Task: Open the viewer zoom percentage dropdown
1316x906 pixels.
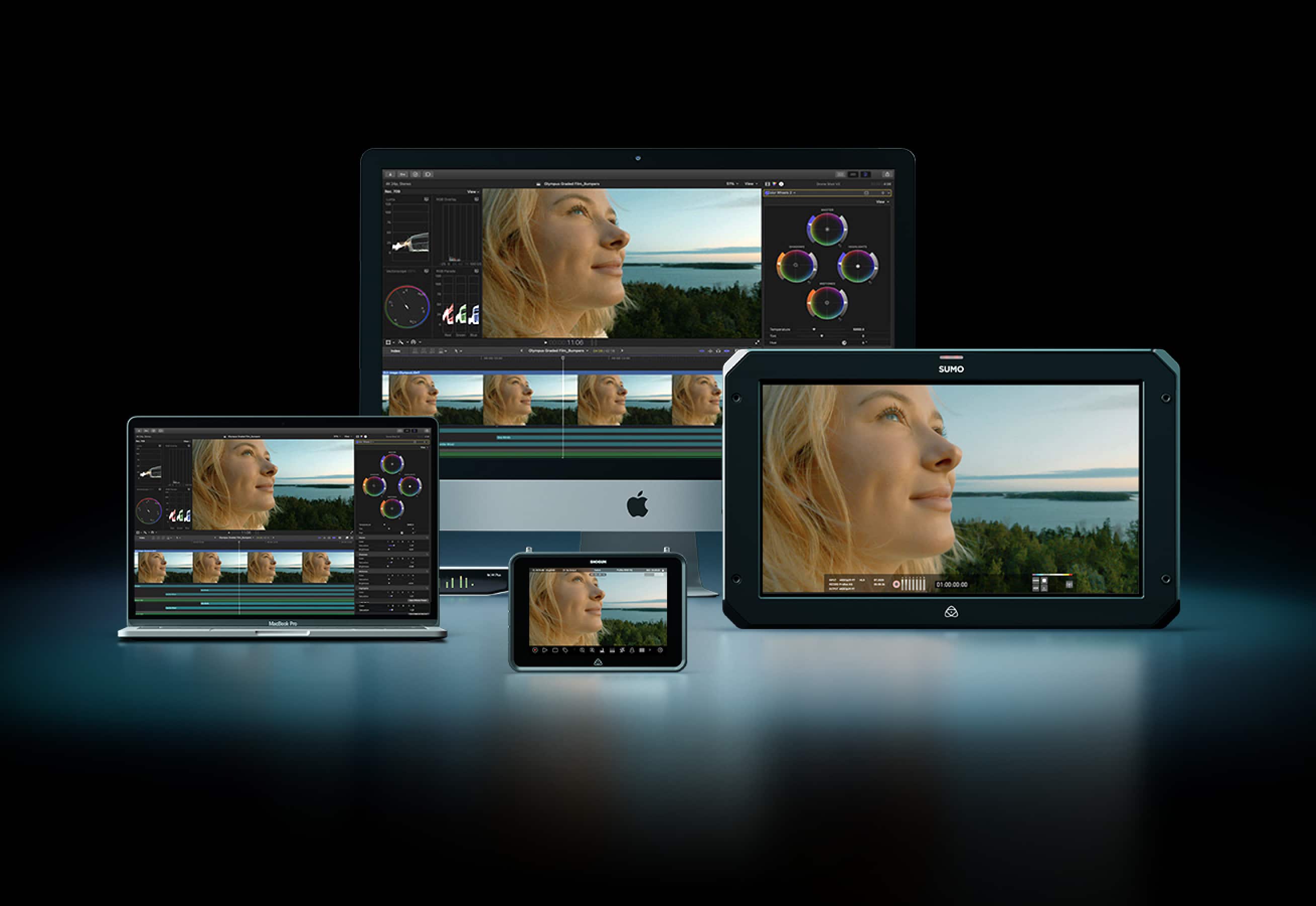Action: 732,184
